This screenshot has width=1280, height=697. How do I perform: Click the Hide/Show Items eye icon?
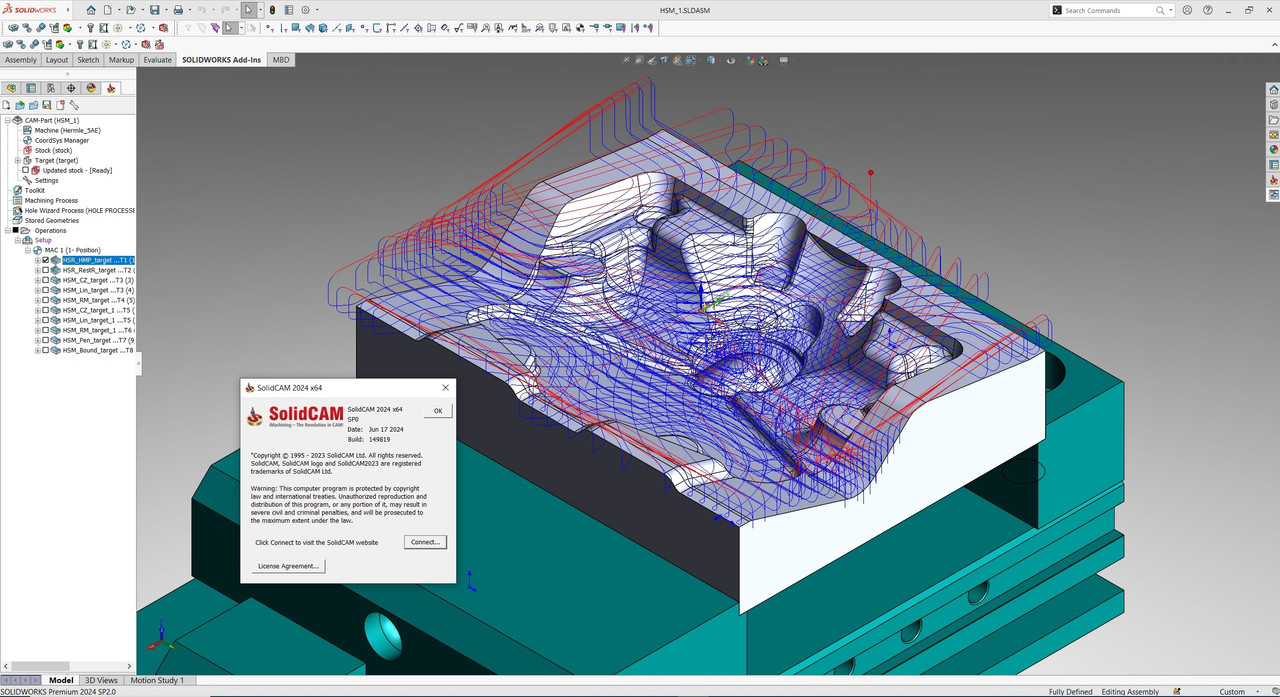[731, 60]
